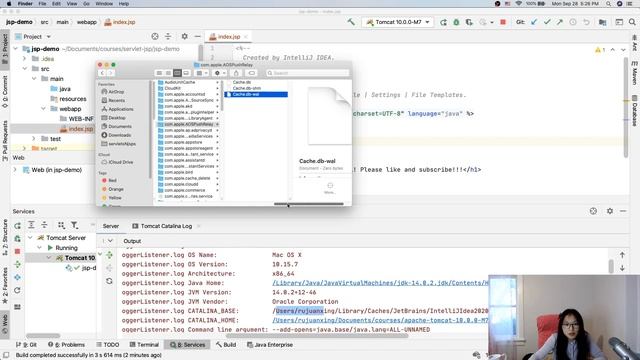Viewport: 640px width, 360px height.
Task: Click Finder edit tags button
Action: coord(251,73)
